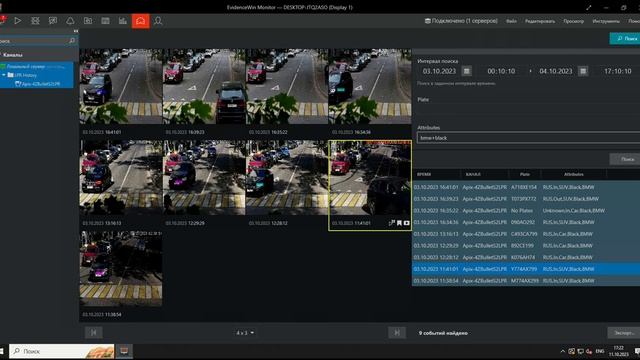640x360 pixels.
Task: Click the ENG language indicator
Action: point(600,351)
